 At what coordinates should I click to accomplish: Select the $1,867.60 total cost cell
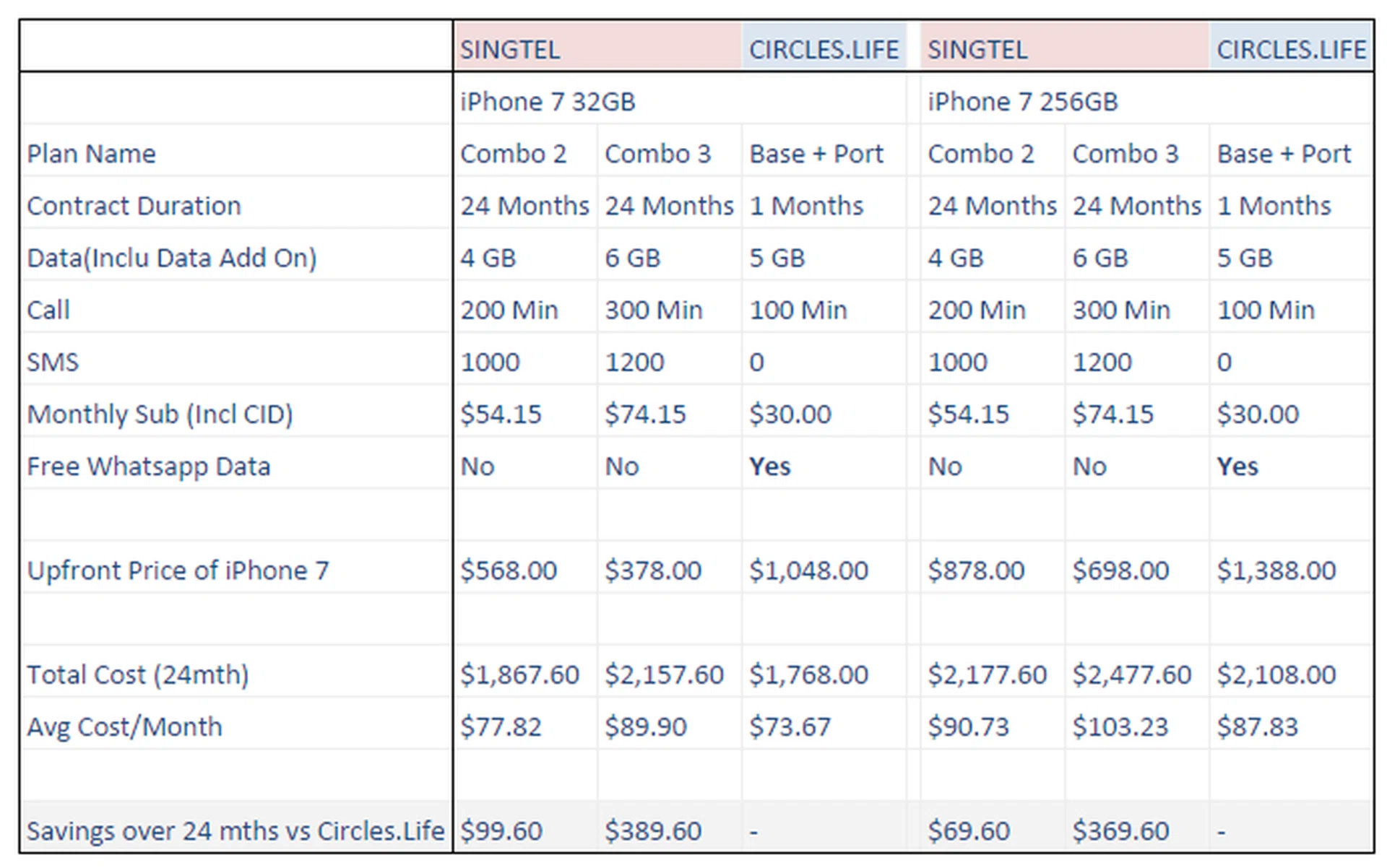coord(520,674)
